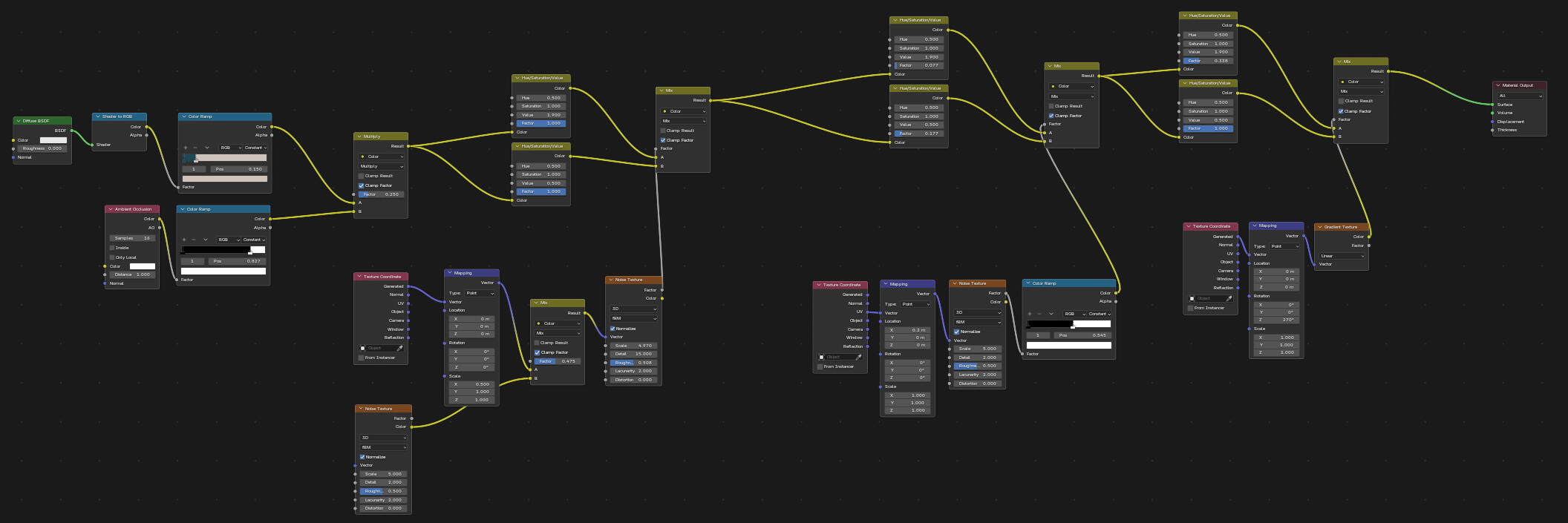Collapse the Shader to RGB node

pyautogui.click(x=98, y=116)
